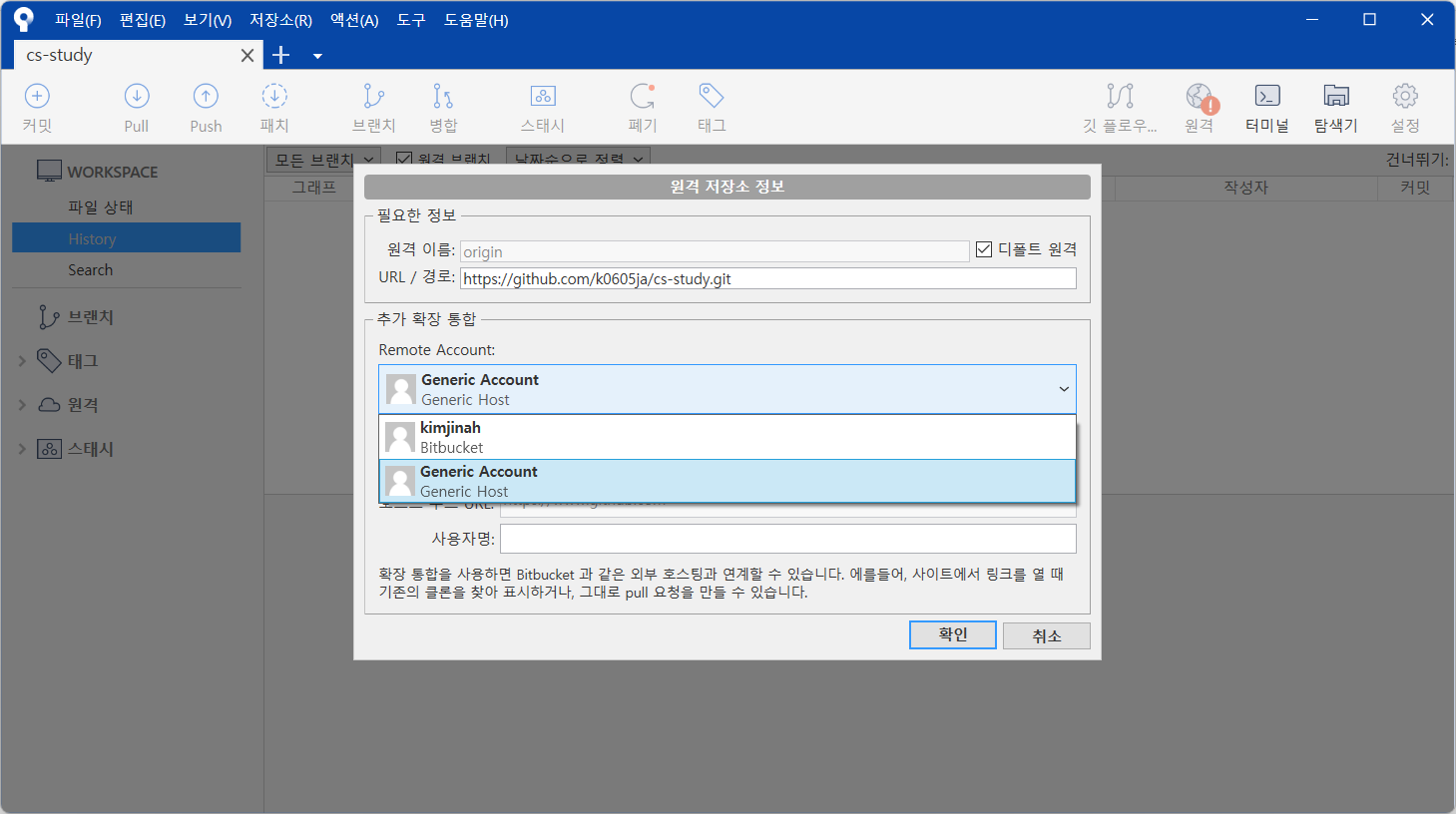Close the cs-study tab
Screen dimensions: 1456x814
tap(247, 56)
